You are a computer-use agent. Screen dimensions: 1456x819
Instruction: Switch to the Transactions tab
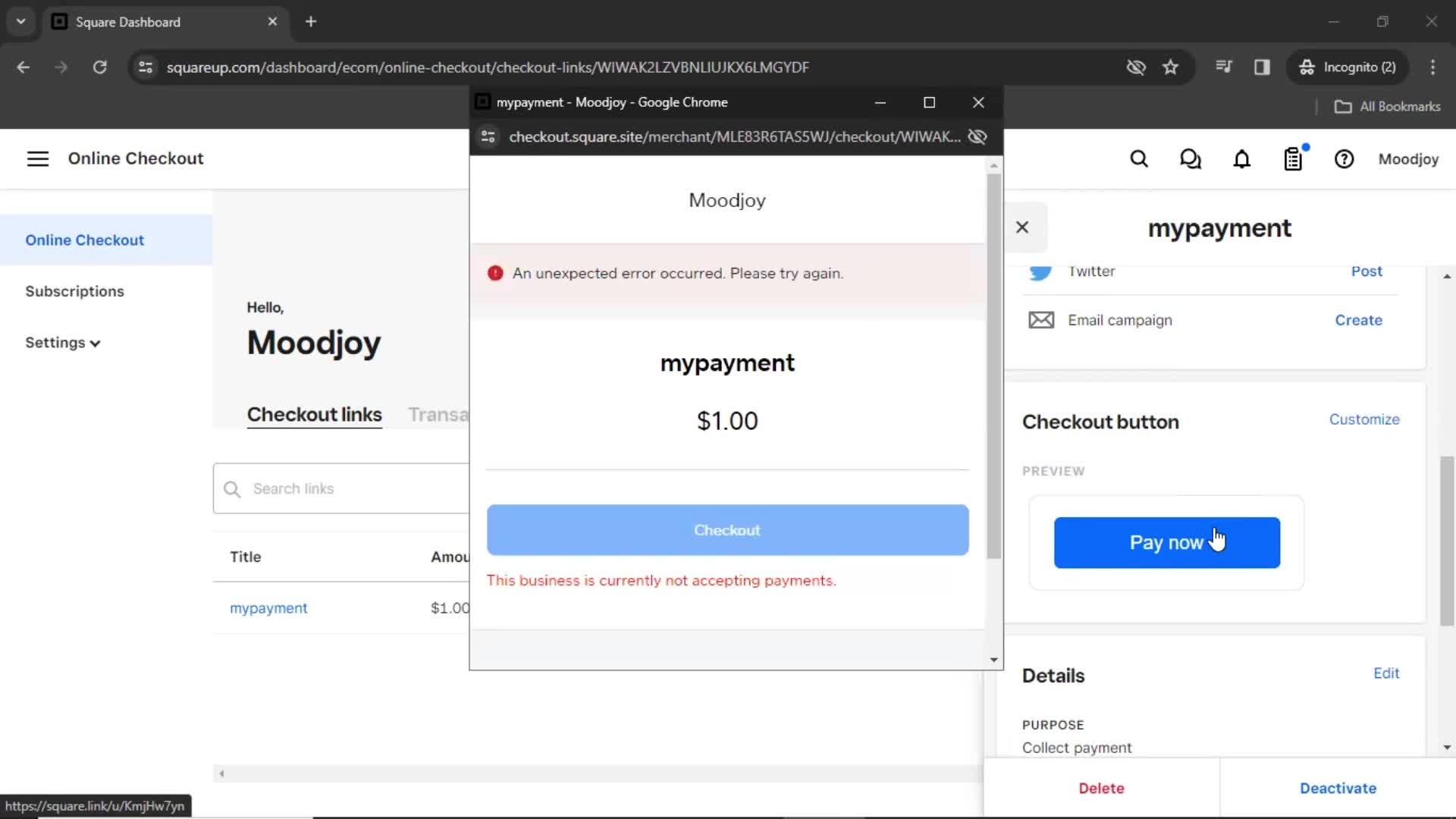[x=438, y=415]
